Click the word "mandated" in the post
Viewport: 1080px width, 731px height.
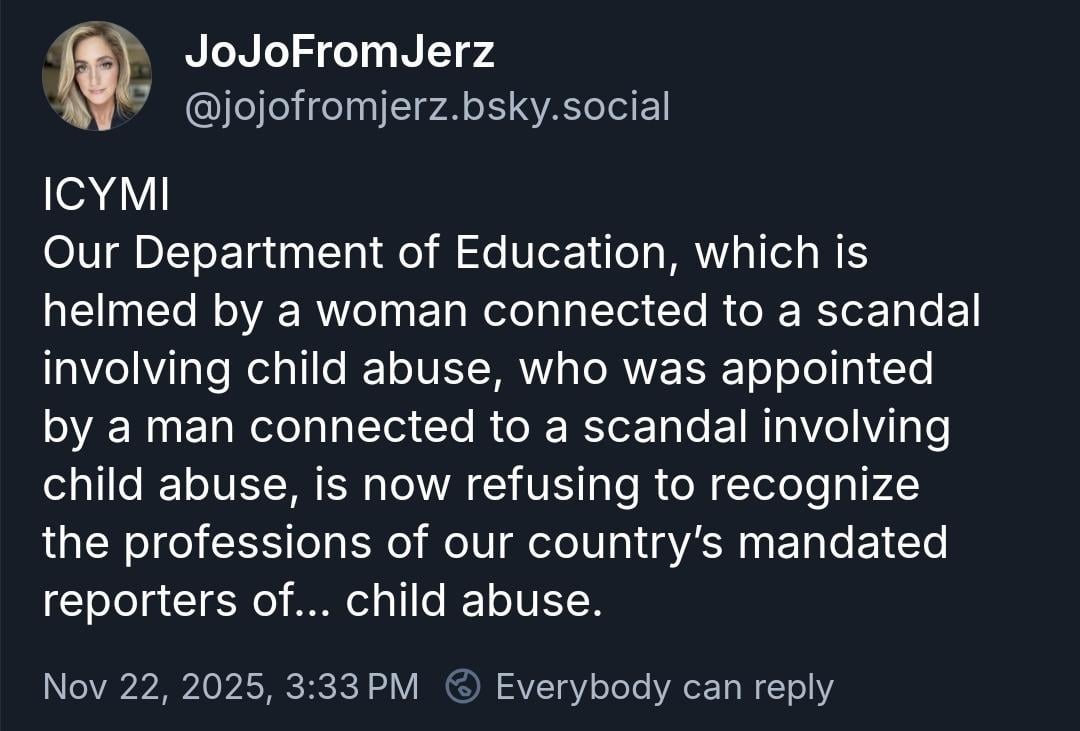(843, 543)
